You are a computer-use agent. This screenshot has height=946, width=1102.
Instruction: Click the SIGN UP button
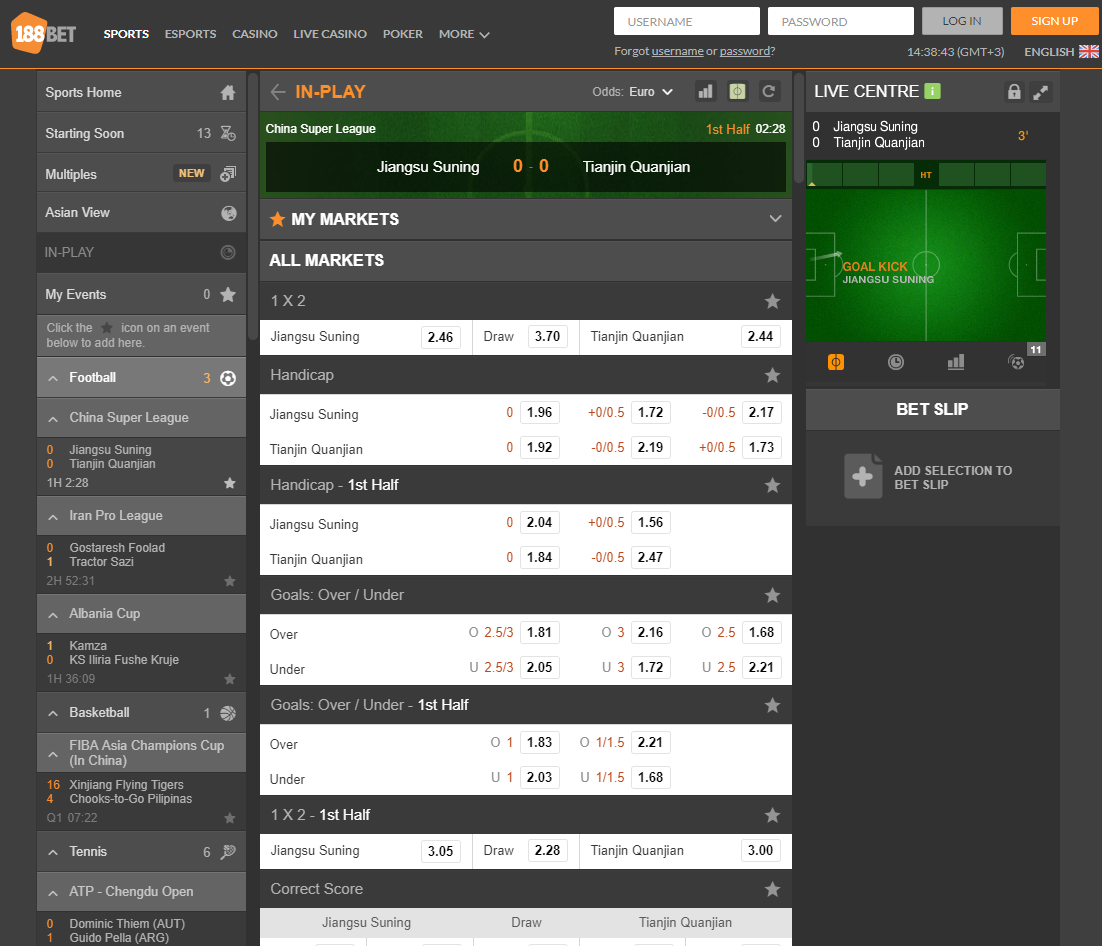1054,21
